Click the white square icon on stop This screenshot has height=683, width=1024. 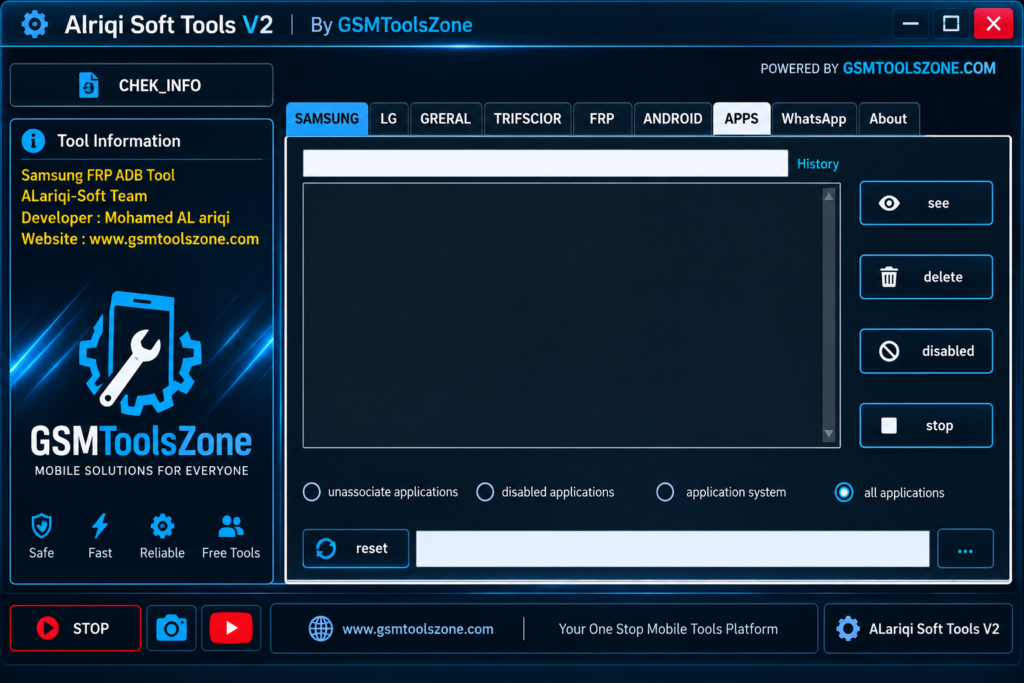889,426
